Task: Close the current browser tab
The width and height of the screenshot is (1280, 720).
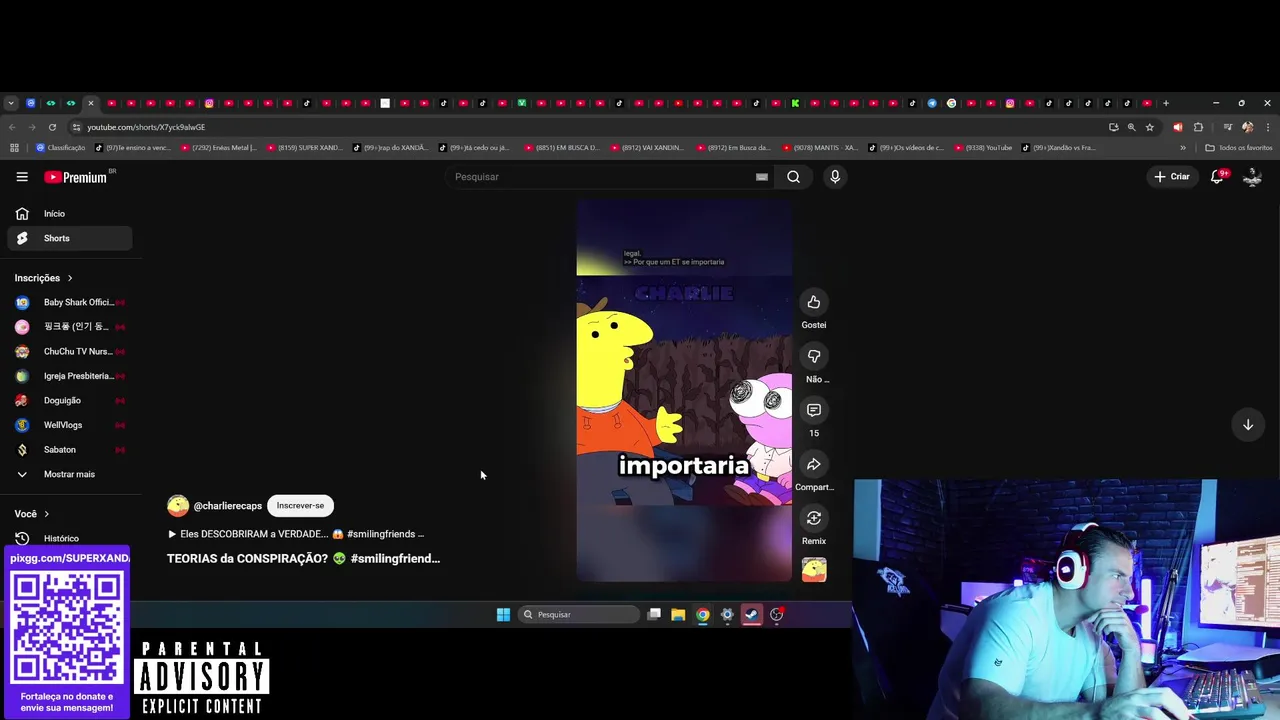Action: 90,103
